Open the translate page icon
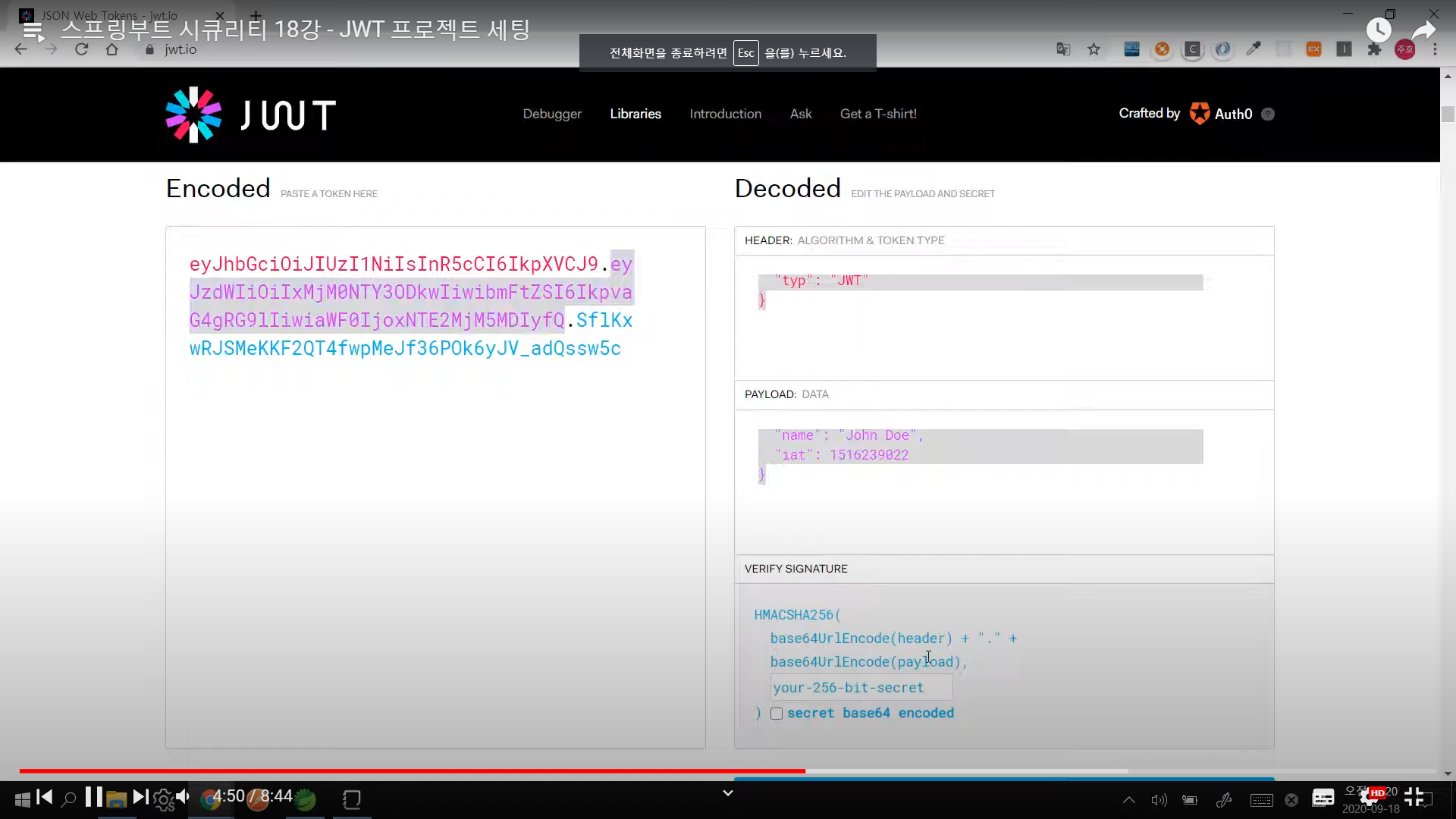Viewport: 1456px width, 819px height. click(x=1063, y=49)
